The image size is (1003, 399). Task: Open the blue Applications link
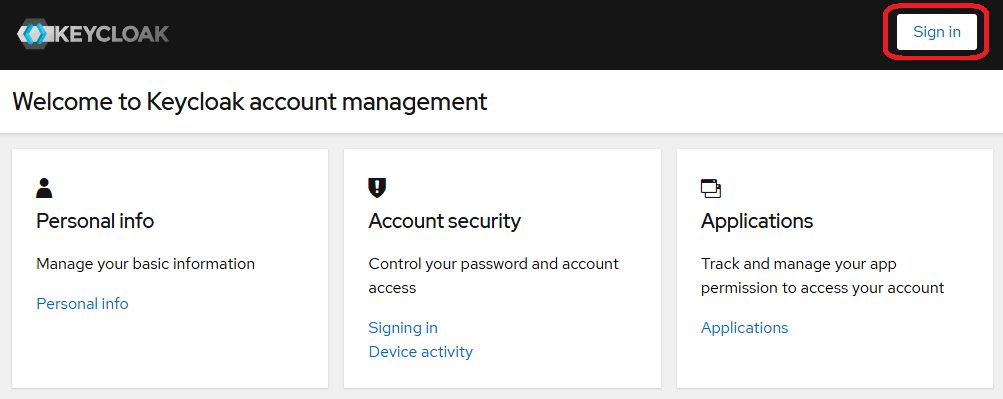click(745, 328)
